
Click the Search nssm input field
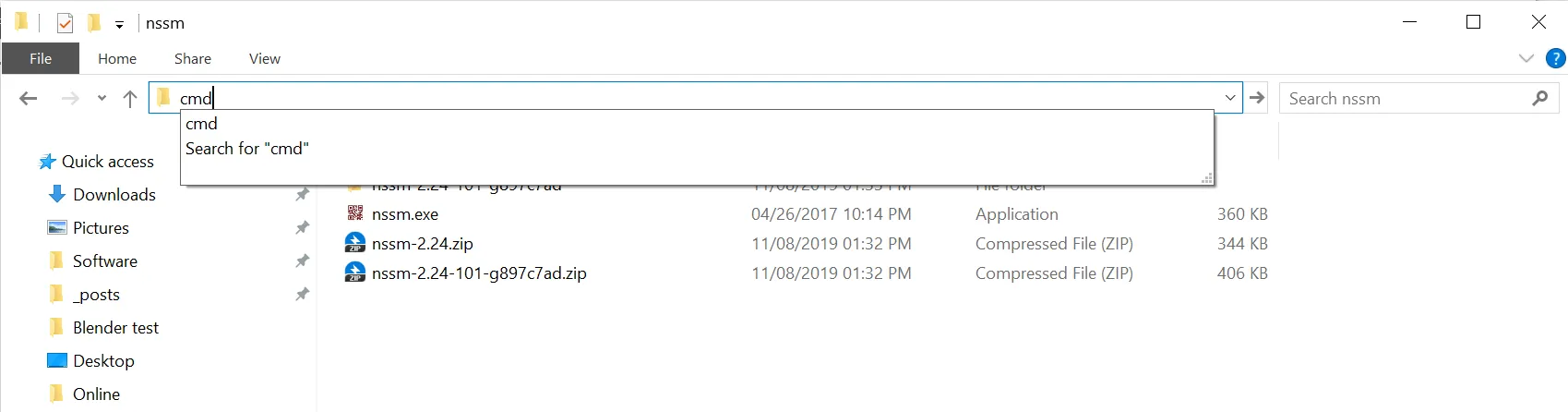pos(1403,99)
